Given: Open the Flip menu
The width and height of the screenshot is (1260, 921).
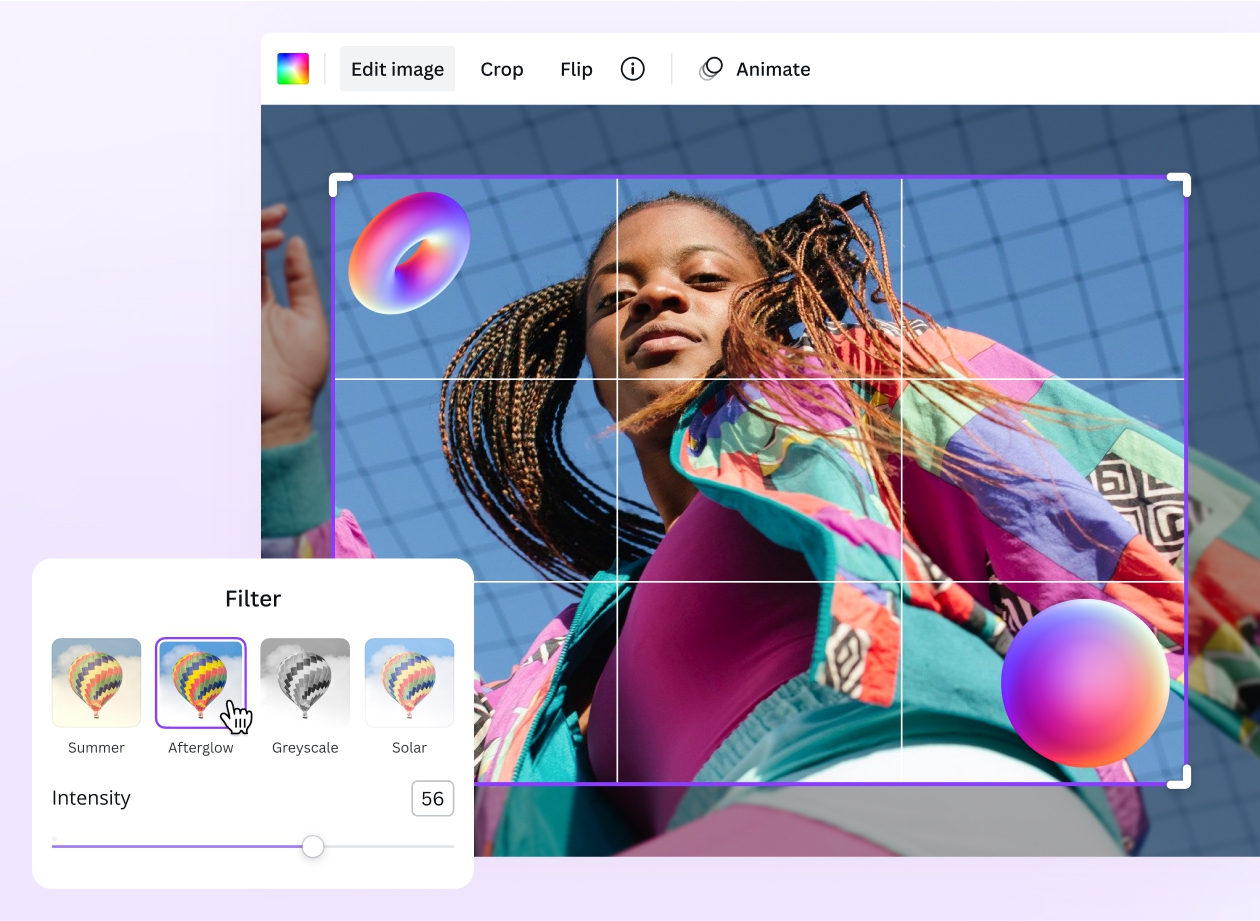Looking at the screenshot, I should [x=576, y=69].
